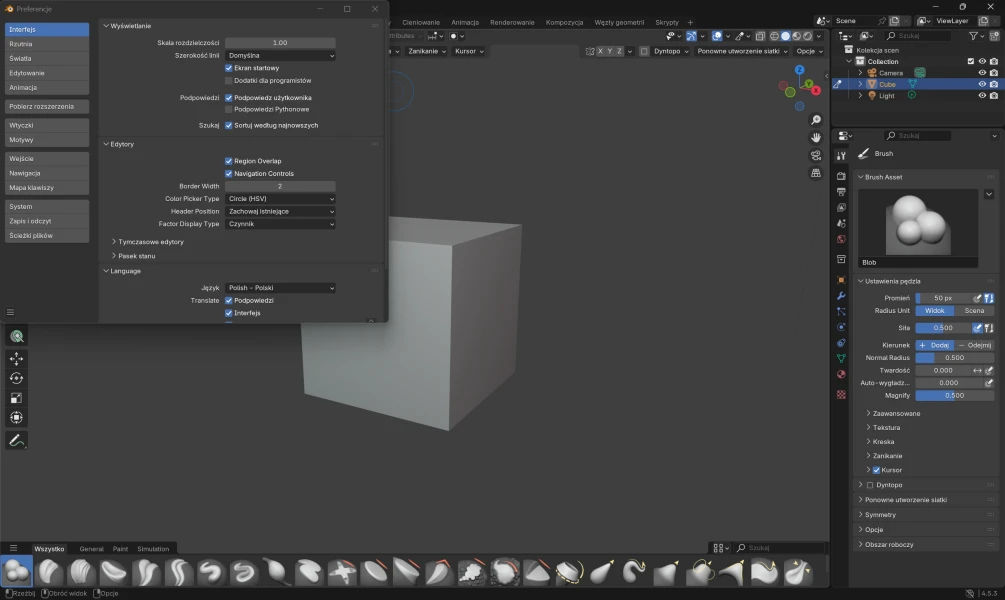Hide the Cube using its eye icon

tap(982, 84)
